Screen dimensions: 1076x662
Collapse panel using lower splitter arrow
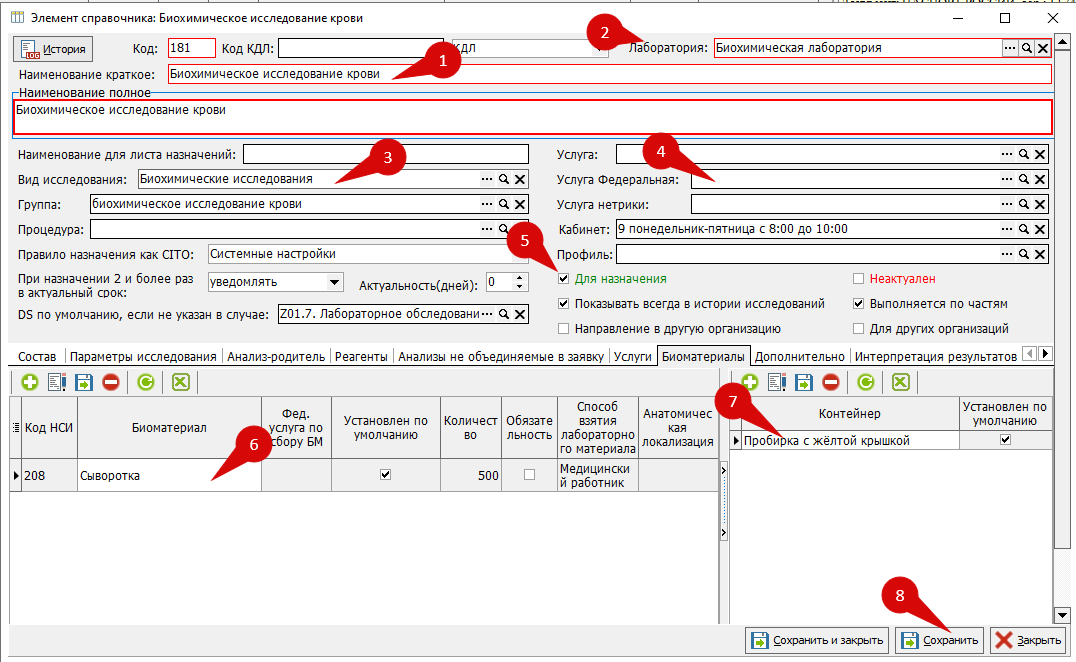723,532
